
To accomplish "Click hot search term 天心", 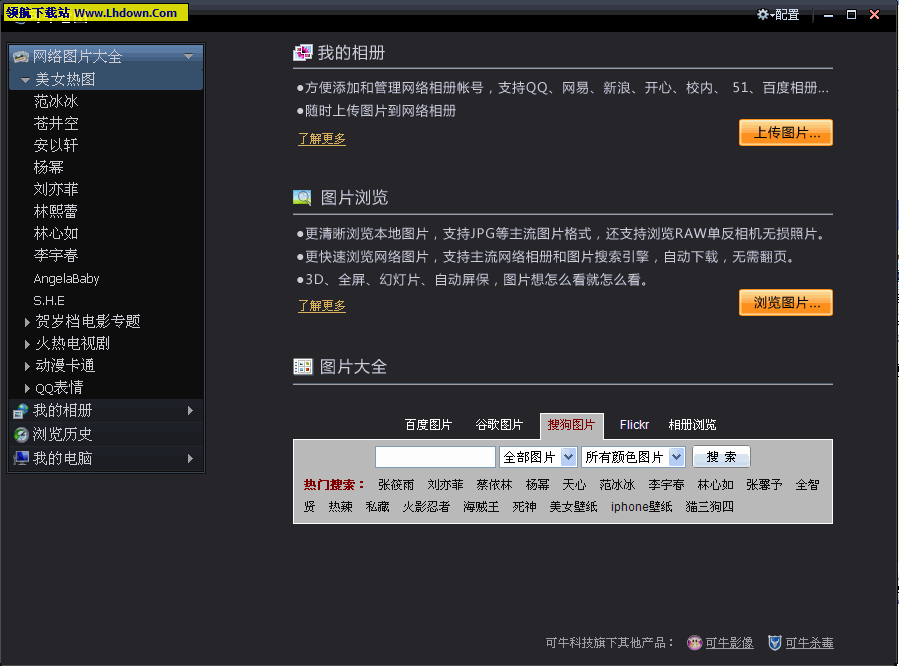I will [574, 485].
